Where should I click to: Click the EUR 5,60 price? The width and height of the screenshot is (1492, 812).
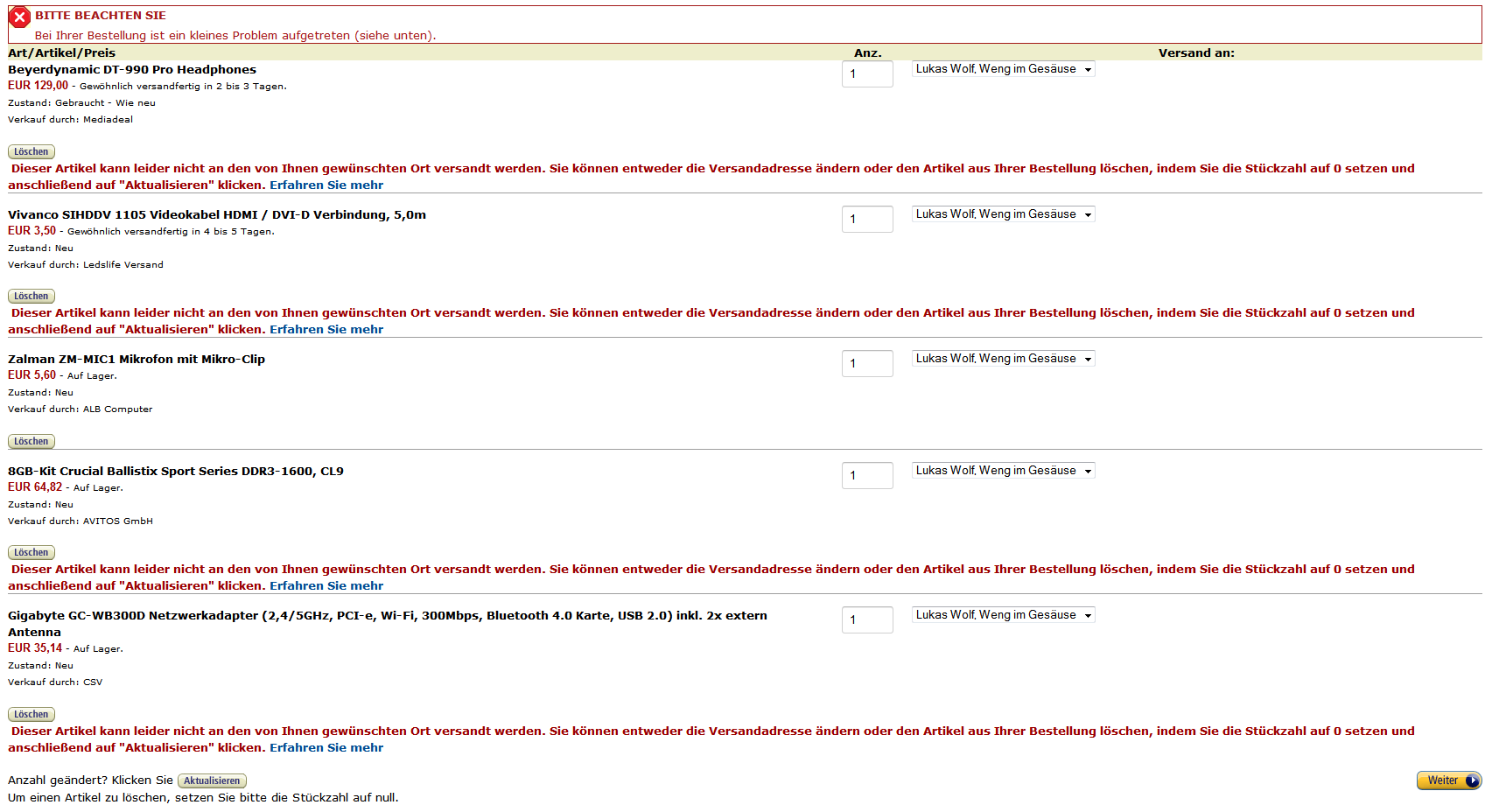[x=32, y=375]
